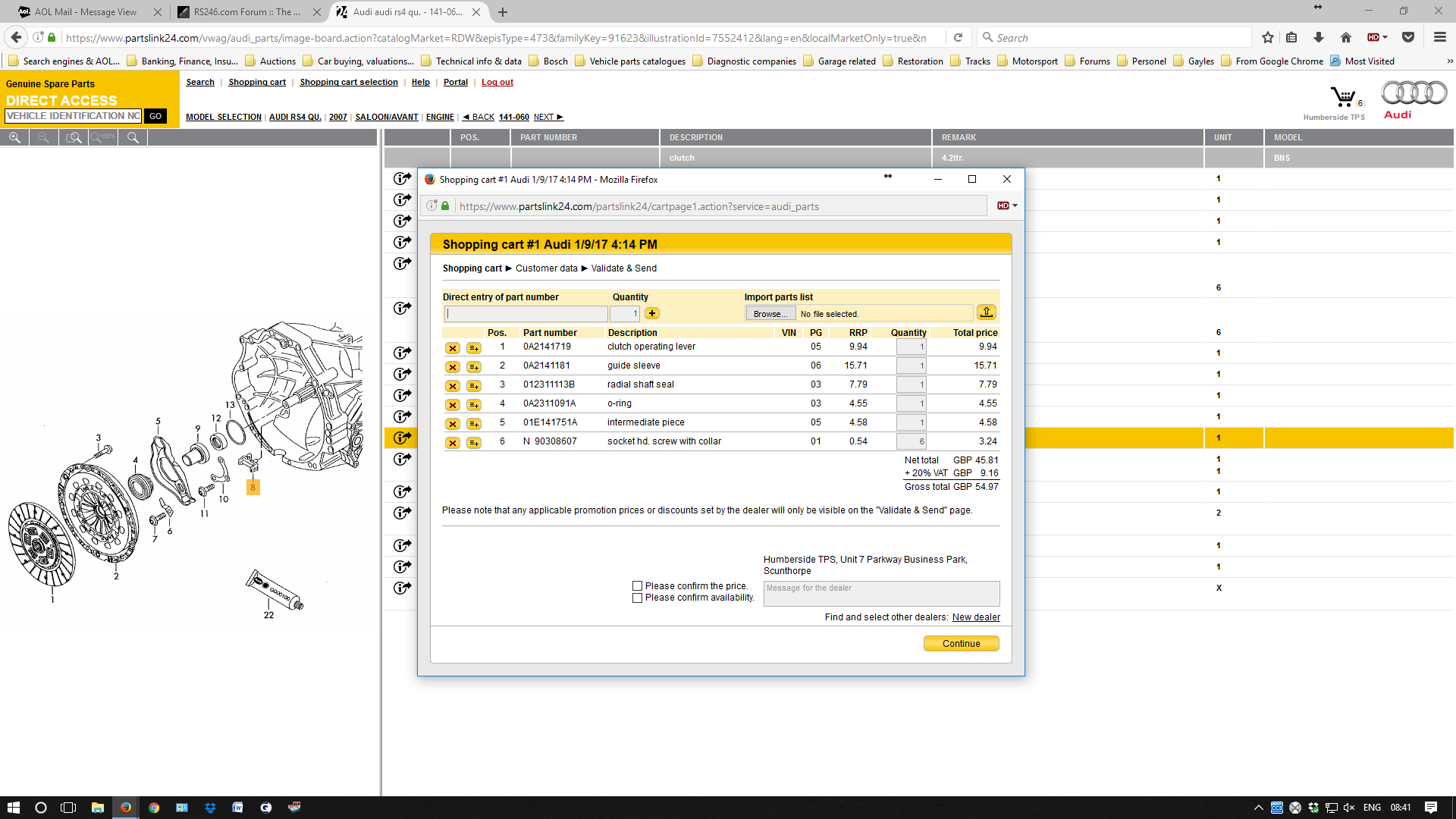Open info icon of highlighted yellow parts row
The width and height of the screenshot is (1456, 819).
(x=402, y=438)
